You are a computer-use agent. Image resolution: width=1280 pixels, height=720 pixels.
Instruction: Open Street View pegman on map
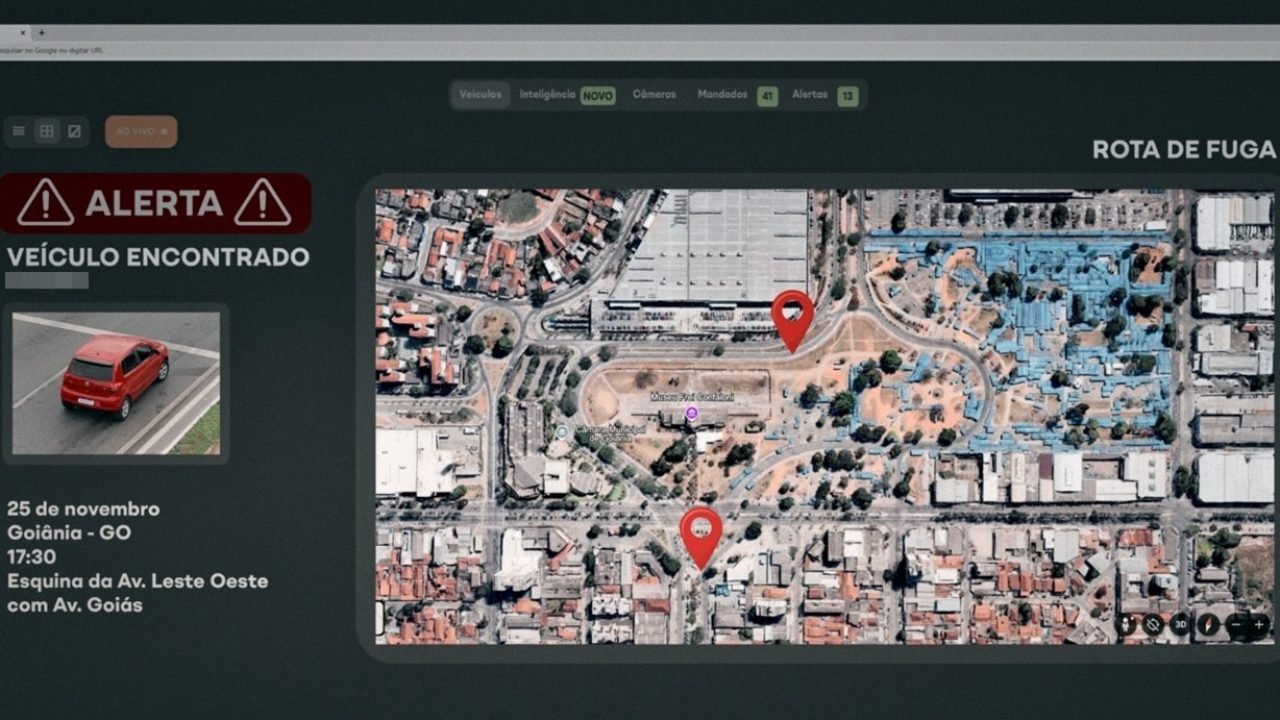tap(1126, 625)
